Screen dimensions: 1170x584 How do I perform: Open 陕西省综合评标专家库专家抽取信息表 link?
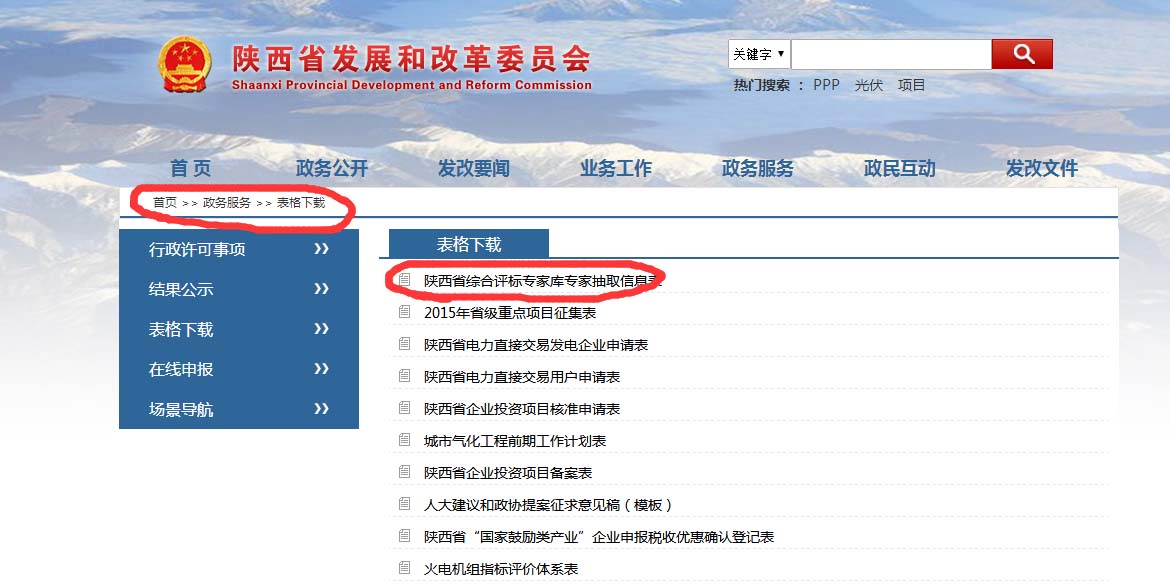[542, 281]
